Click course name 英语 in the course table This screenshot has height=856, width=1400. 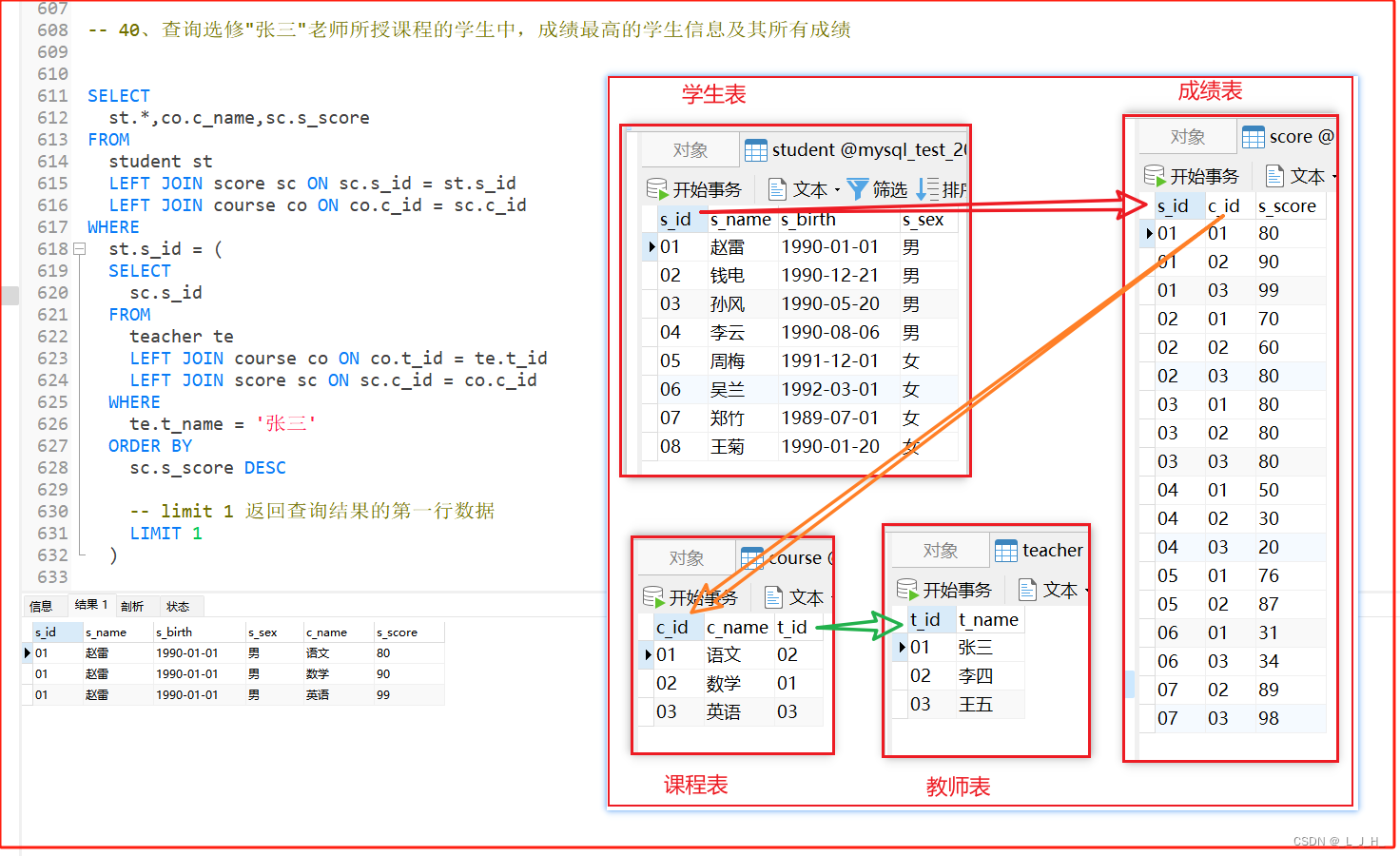coord(724,712)
